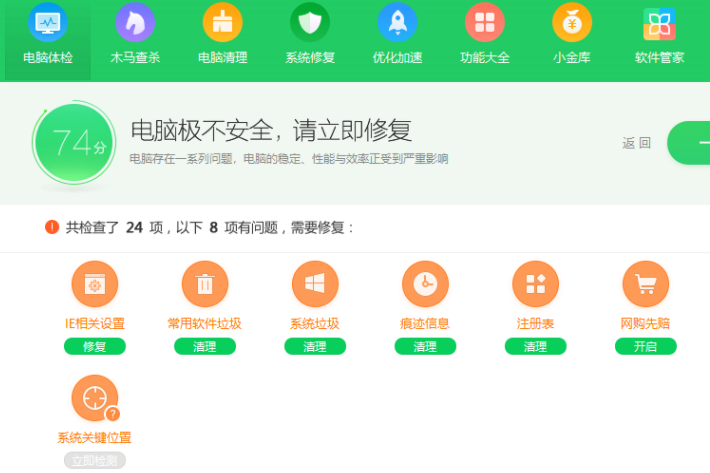Click 清理 button under 系统垃圾
The width and height of the screenshot is (710, 473).
click(x=315, y=346)
